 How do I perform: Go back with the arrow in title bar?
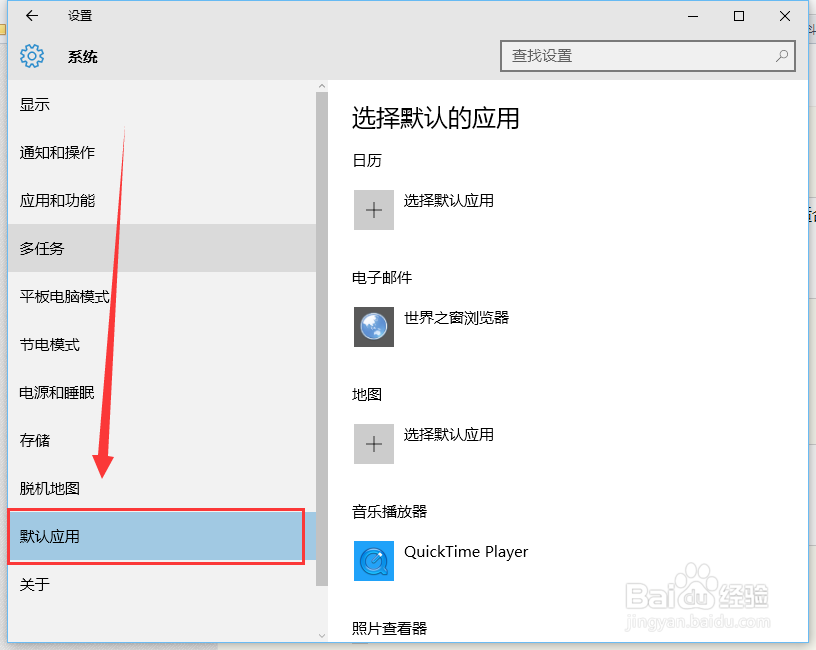[32, 16]
